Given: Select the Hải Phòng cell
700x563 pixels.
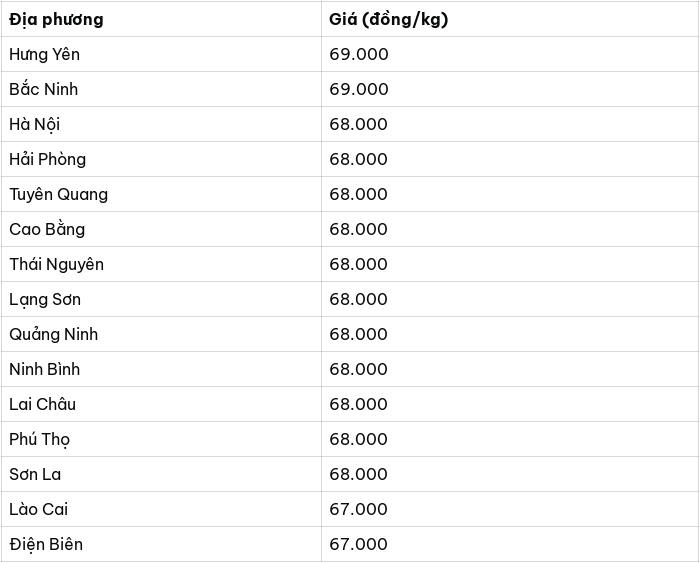Looking at the screenshot, I should click(x=161, y=159).
